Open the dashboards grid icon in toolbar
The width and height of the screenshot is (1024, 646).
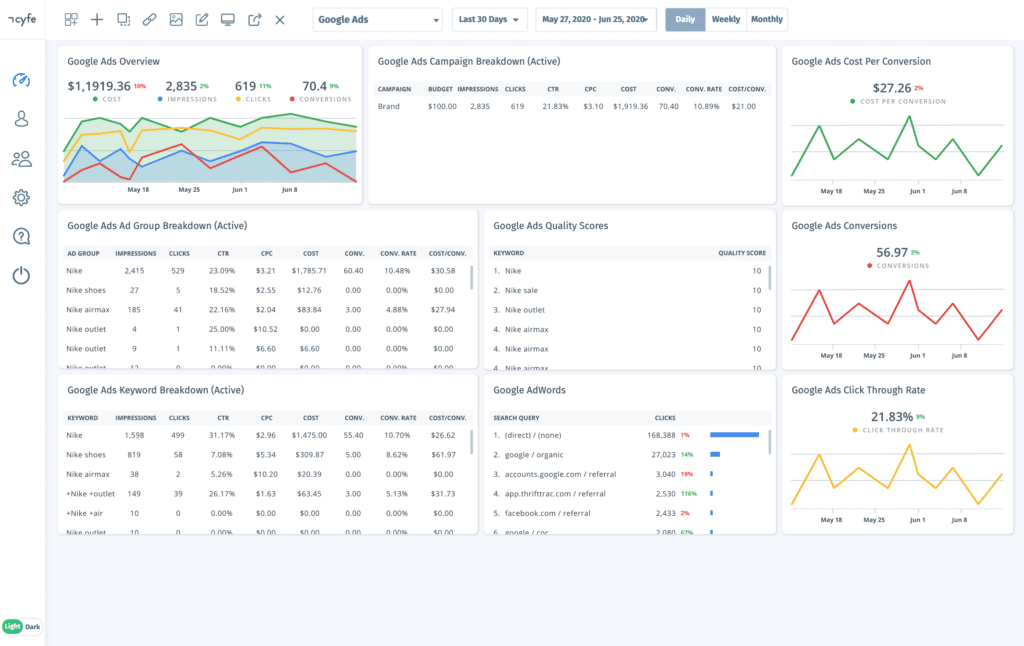click(71, 20)
